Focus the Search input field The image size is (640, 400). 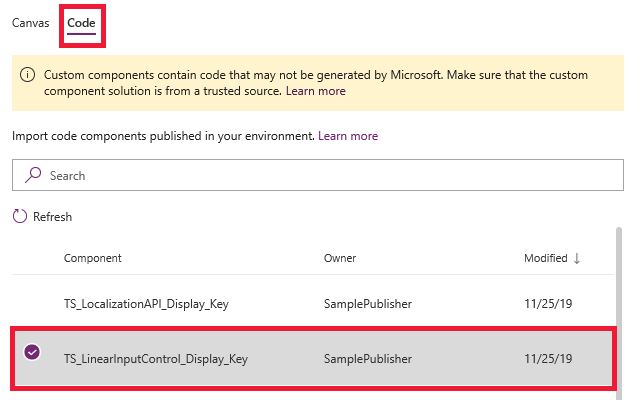point(318,175)
